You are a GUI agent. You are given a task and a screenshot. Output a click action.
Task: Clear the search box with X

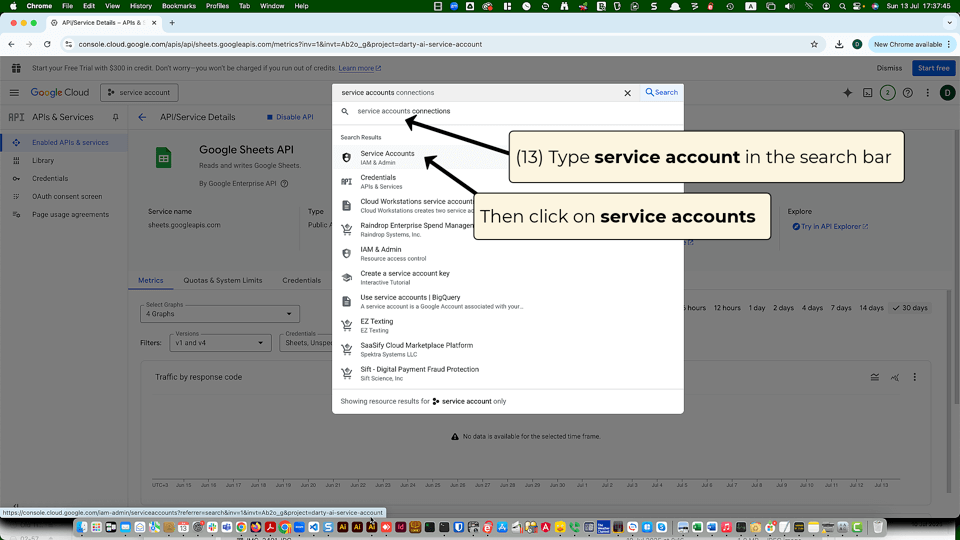(x=627, y=93)
